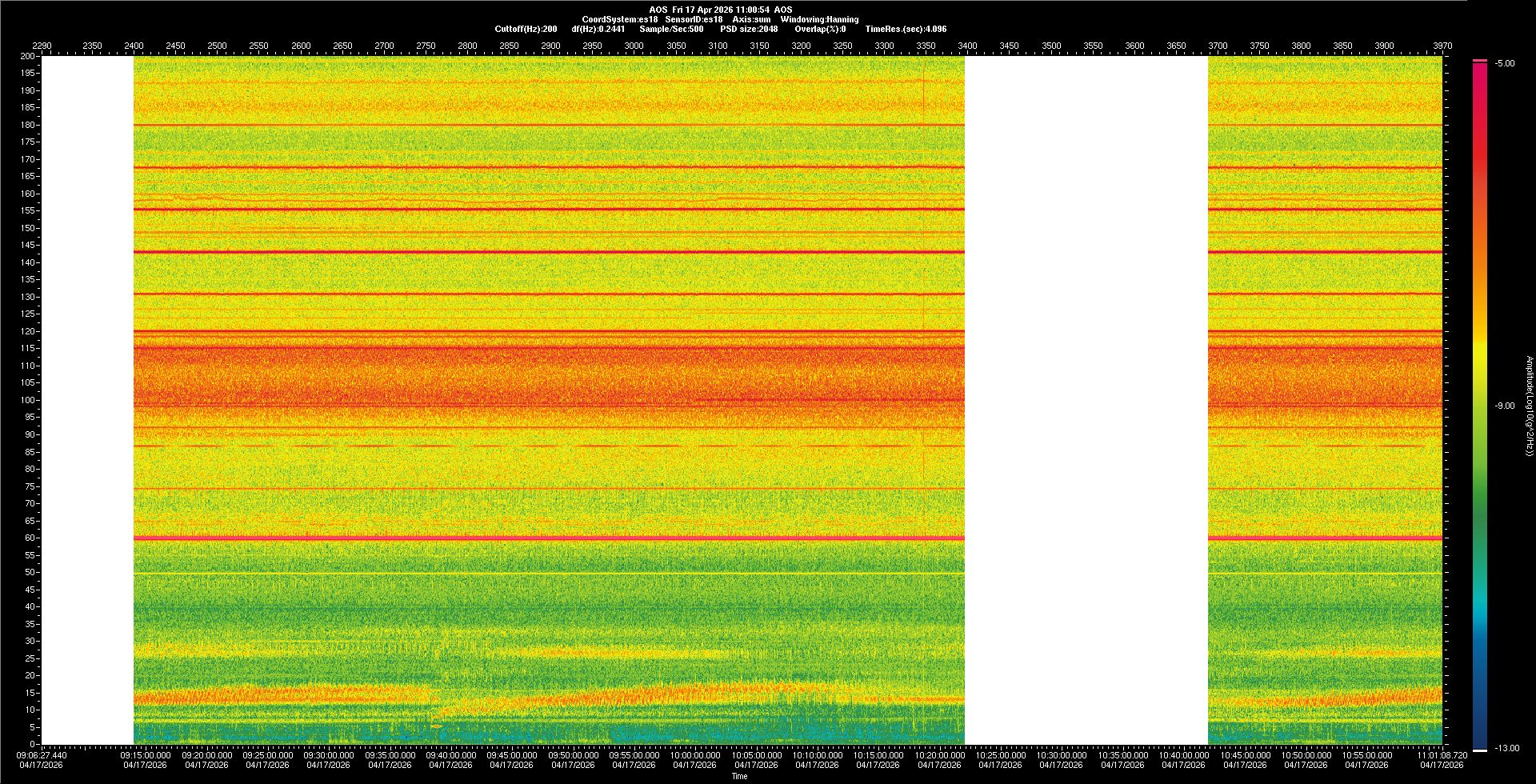Select the 10:45:00.000 time axis label

point(1245,754)
